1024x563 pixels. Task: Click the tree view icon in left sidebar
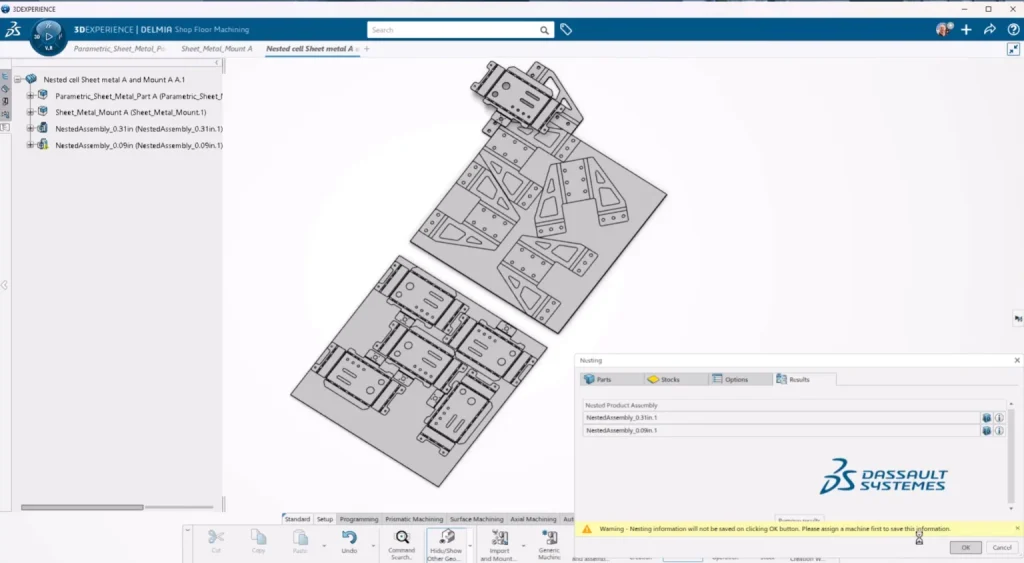5,76
